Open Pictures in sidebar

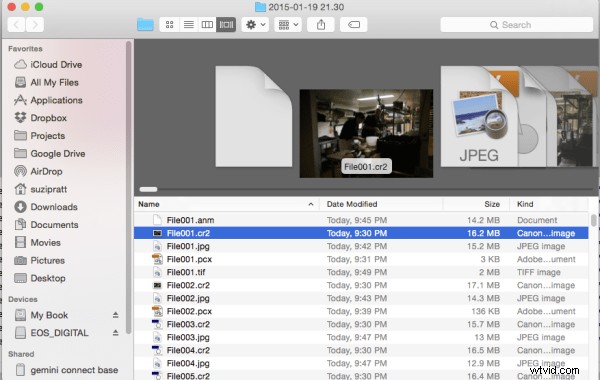click(x=39, y=260)
